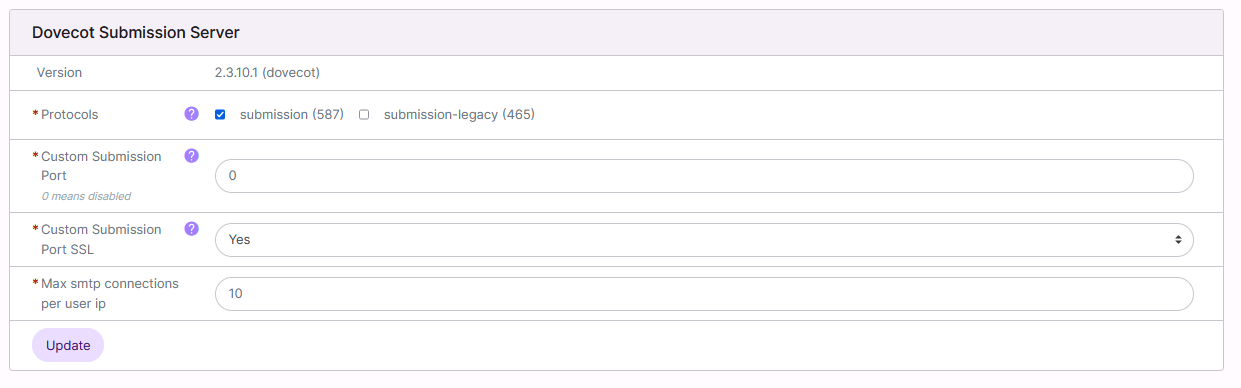Enable the submission-legacy (465) checkbox
1241x388 pixels.
364,115
